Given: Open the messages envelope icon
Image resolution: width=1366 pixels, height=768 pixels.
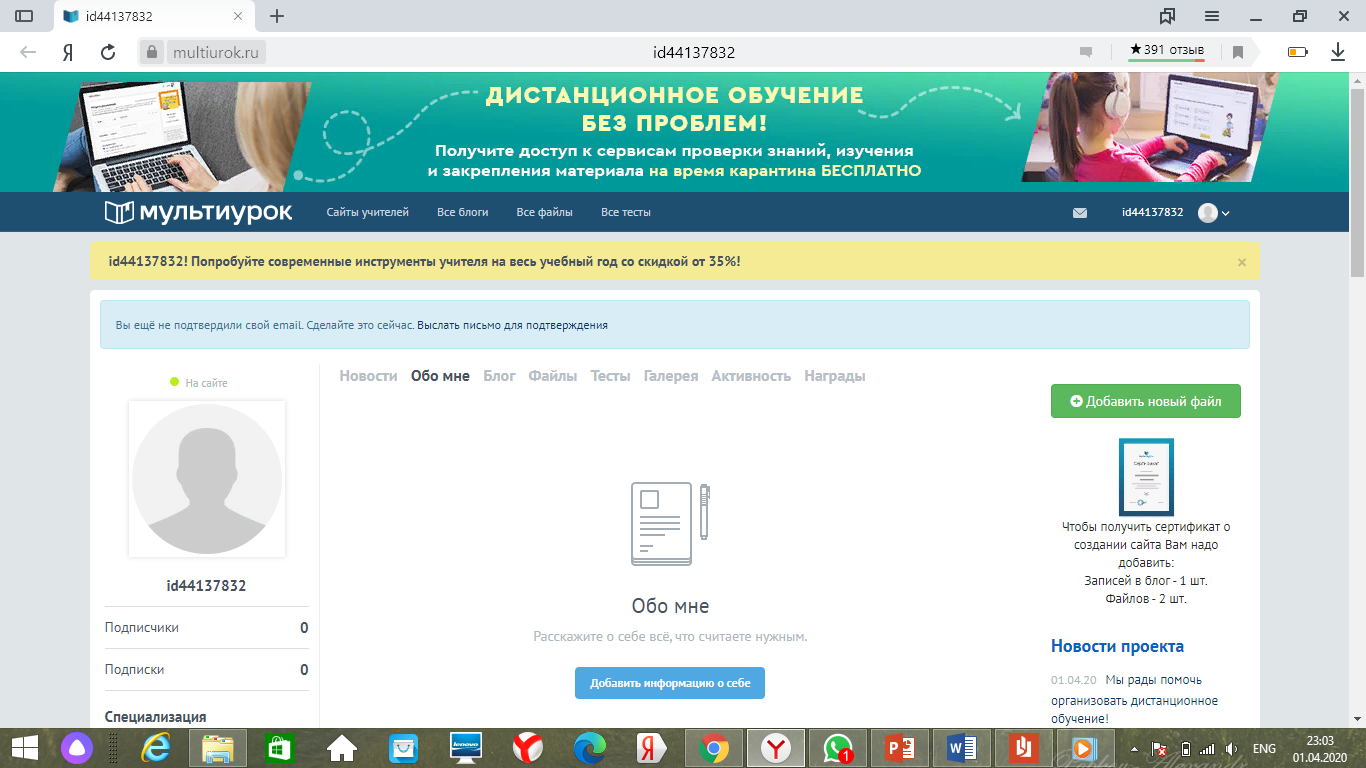Looking at the screenshot, I should (x=1080, y=213).
